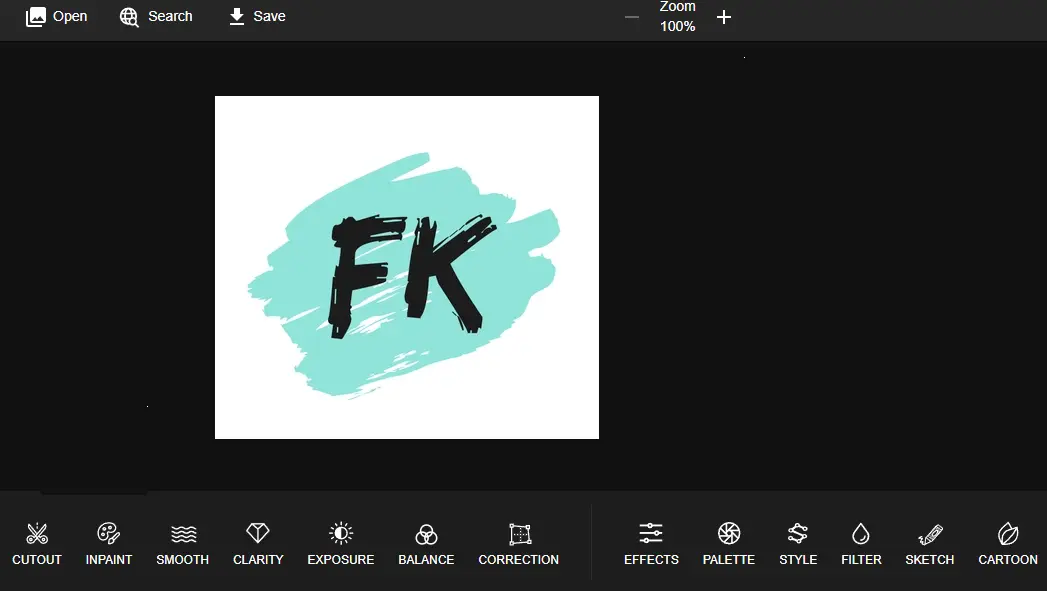Viewport: 1047px width, 591px height.
Task: Open the Palette aperture tool
Action: pyautogui.click(x=728, y=544)
